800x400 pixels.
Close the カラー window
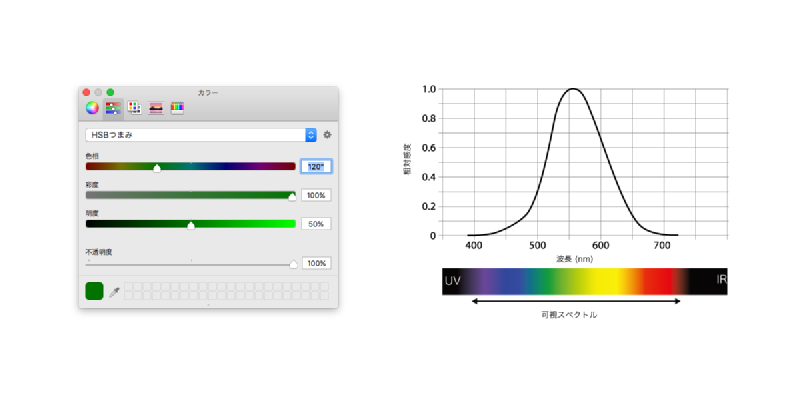[86, 92]
